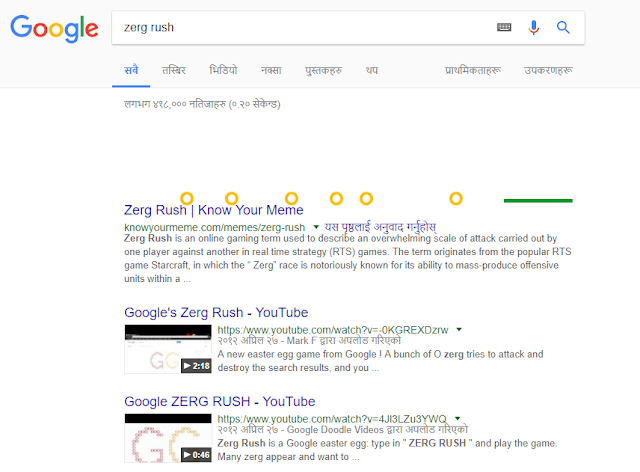Play the 0:46 video thumbnail
The height and width of the screenshot is (472, 640).
(168, 438)
